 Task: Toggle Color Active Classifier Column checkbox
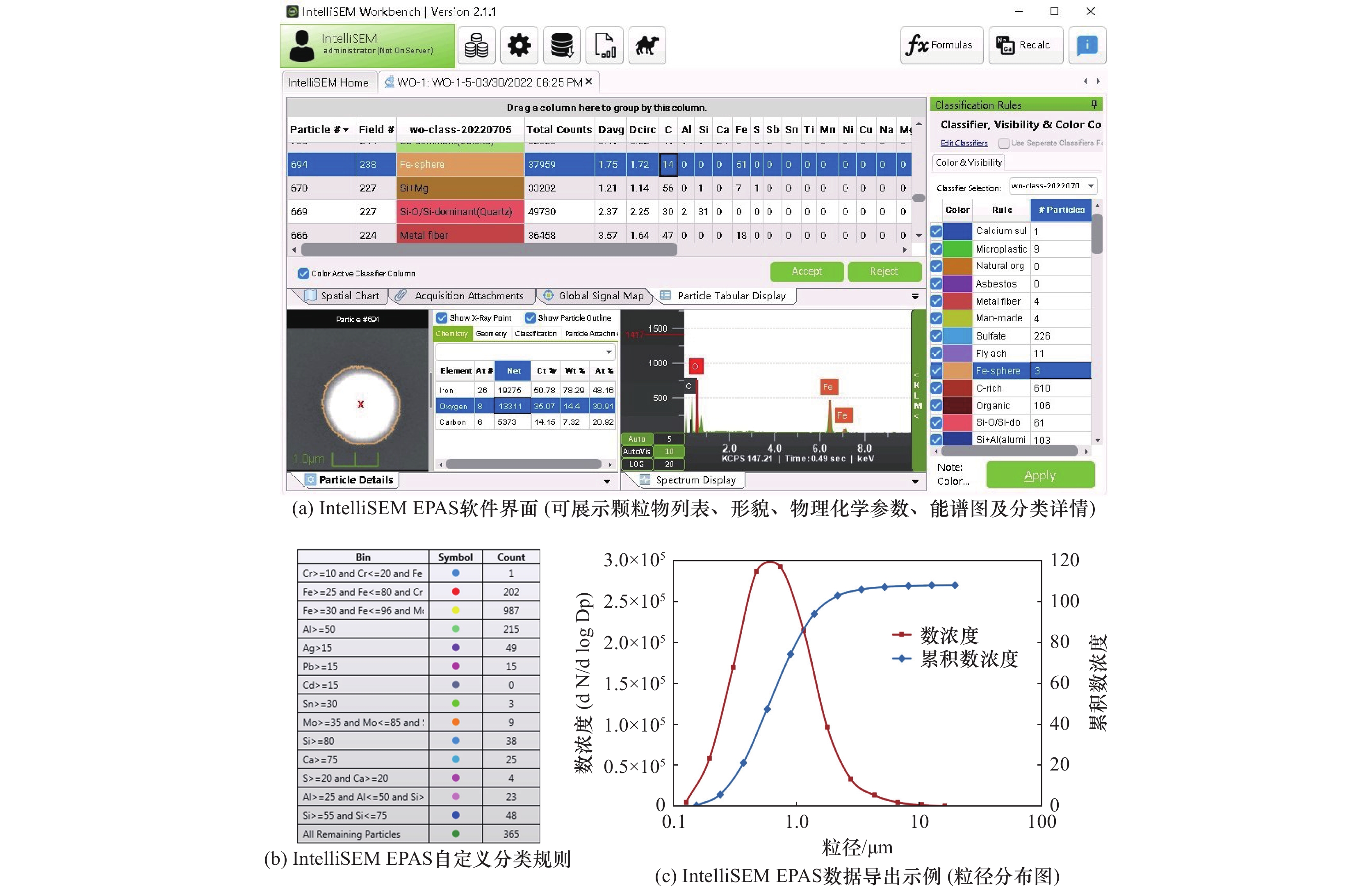click(x=303, y=273)
